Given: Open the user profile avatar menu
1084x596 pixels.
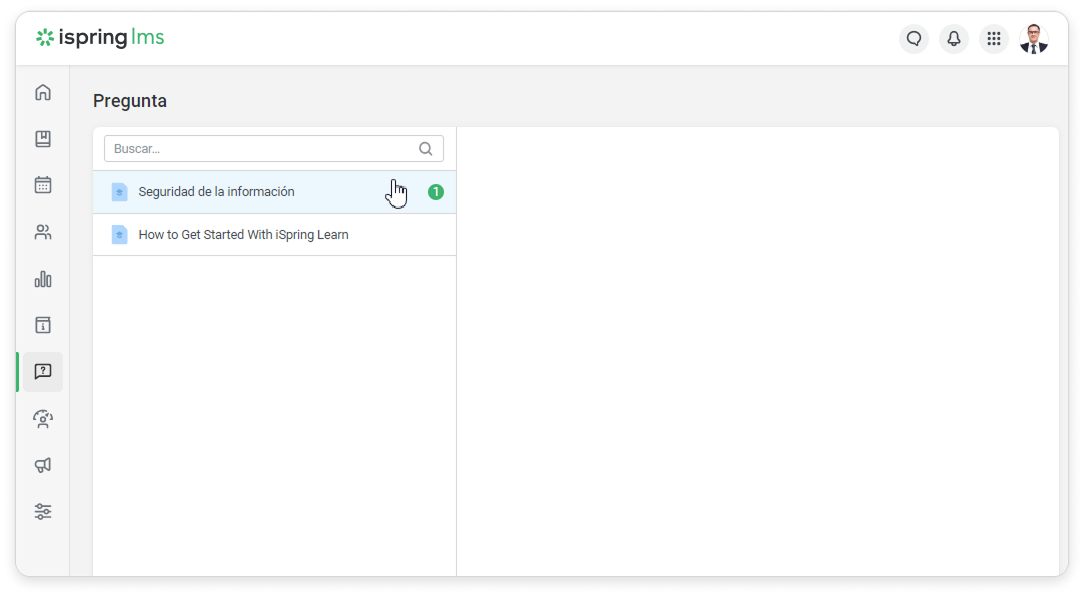Looking at the screenshot, I should [x=1034, y=39].
